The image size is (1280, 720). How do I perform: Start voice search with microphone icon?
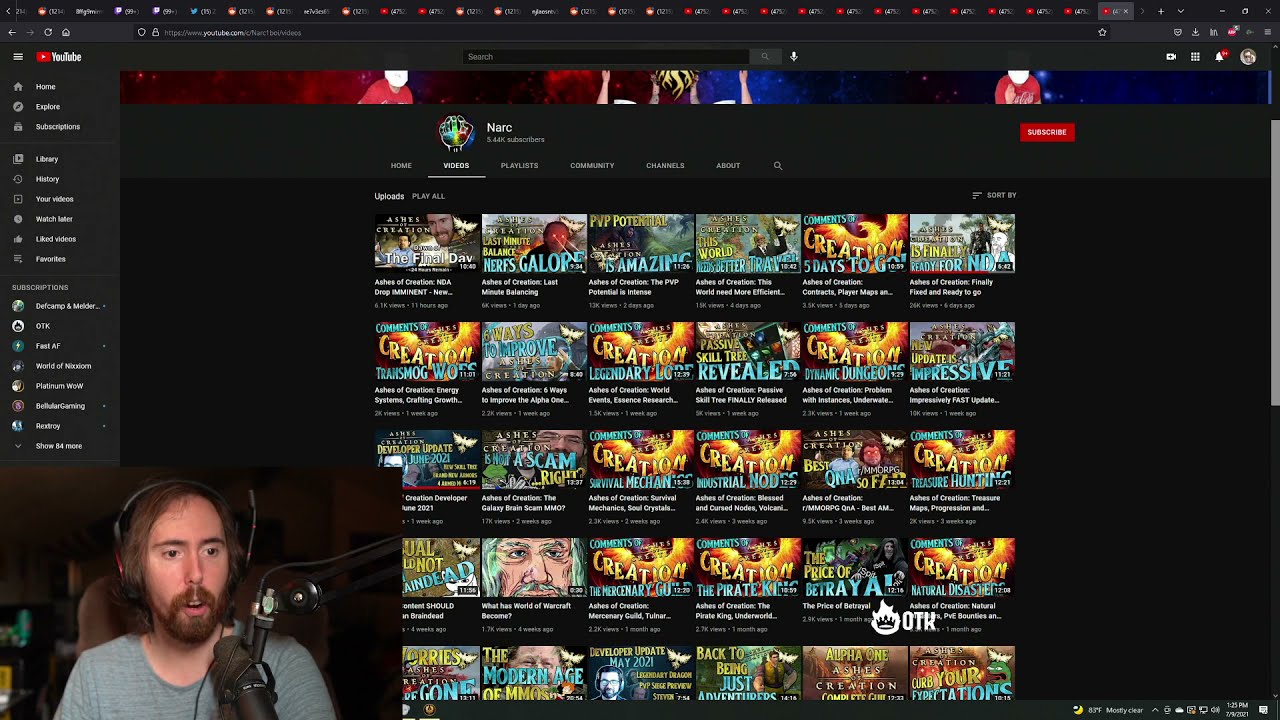point(794,57)
